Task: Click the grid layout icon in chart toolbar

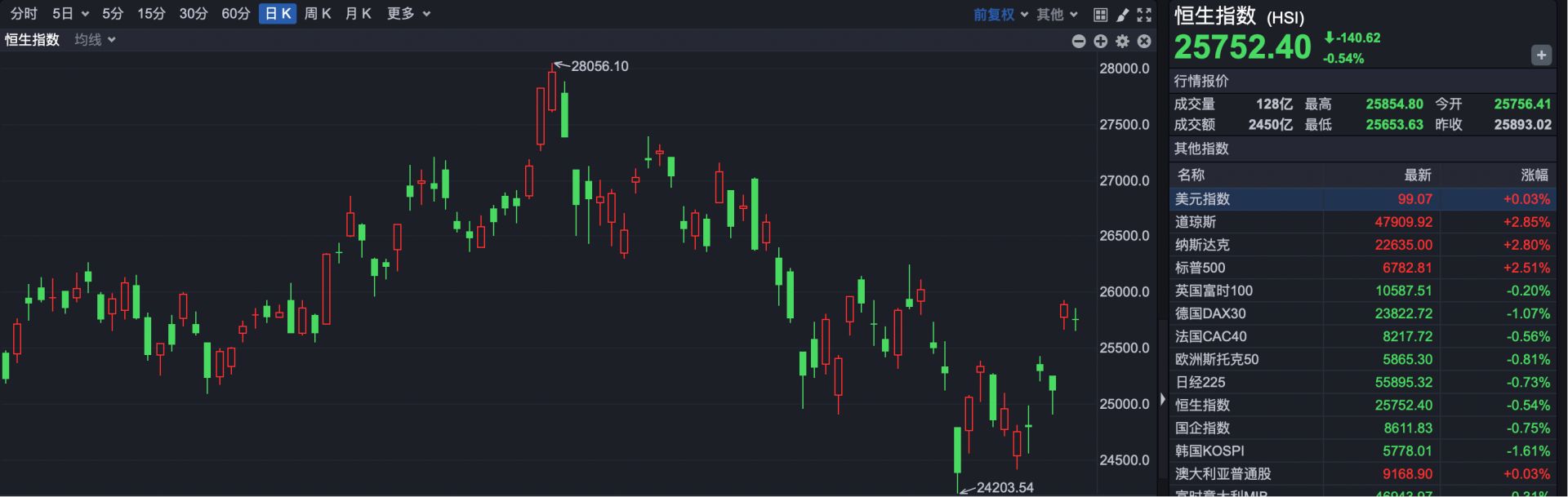Action: pyautogui.click(x=1100, y=15)
